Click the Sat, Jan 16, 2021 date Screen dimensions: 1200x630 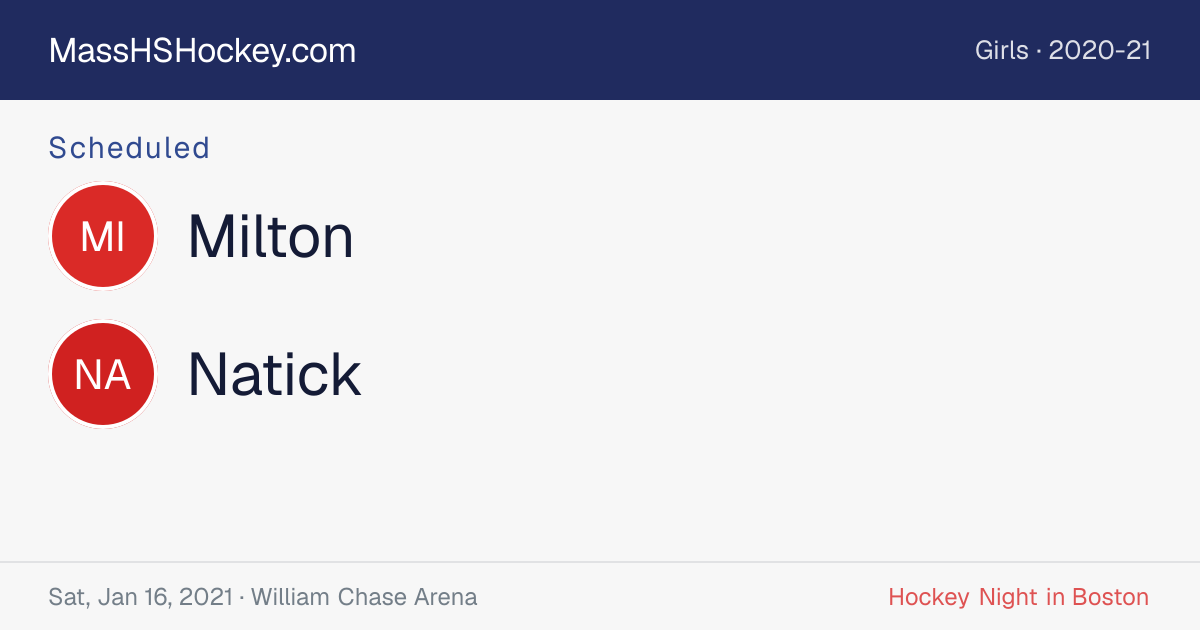[140, 597]
